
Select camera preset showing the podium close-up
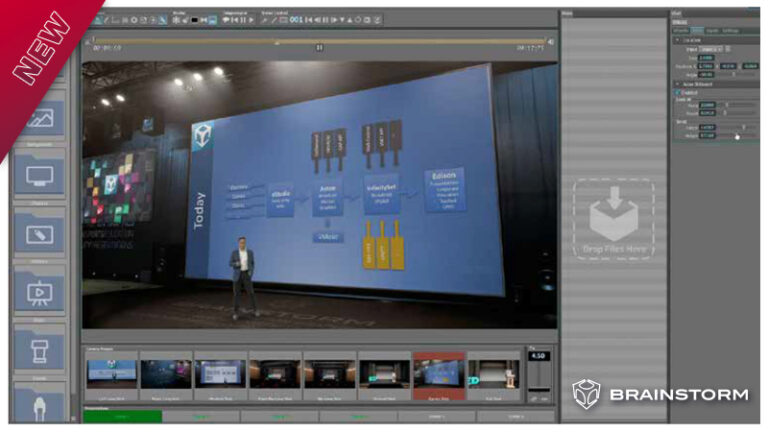[493, 376]
